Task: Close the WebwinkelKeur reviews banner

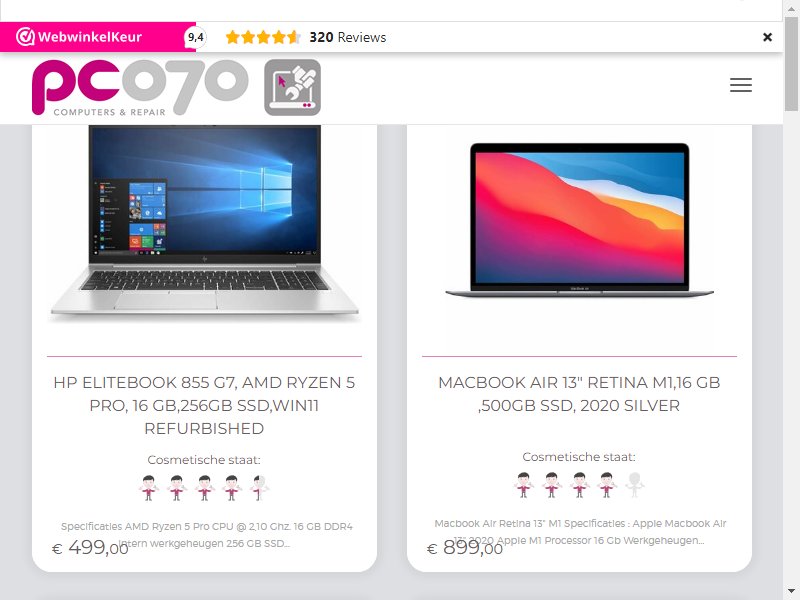Action: click(x=767, y=37)
